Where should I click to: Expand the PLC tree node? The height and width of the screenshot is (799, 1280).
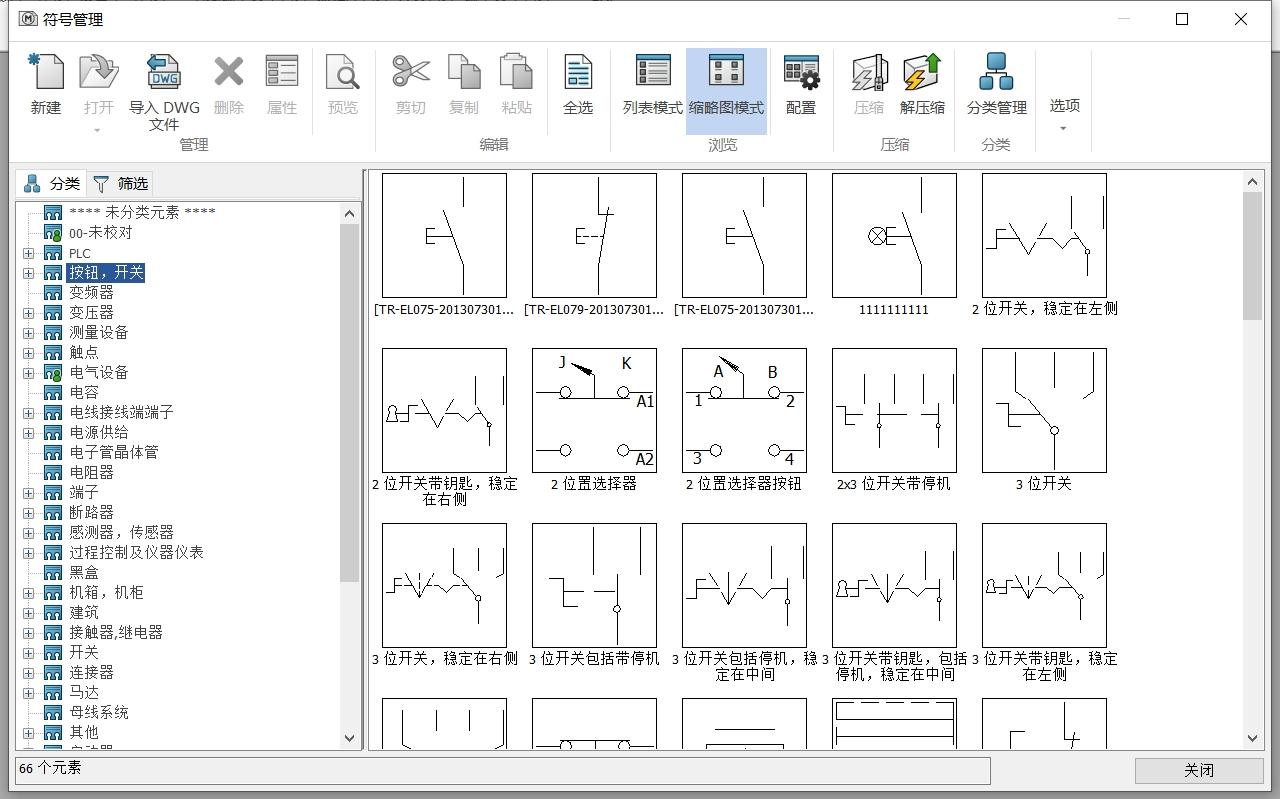29,253
